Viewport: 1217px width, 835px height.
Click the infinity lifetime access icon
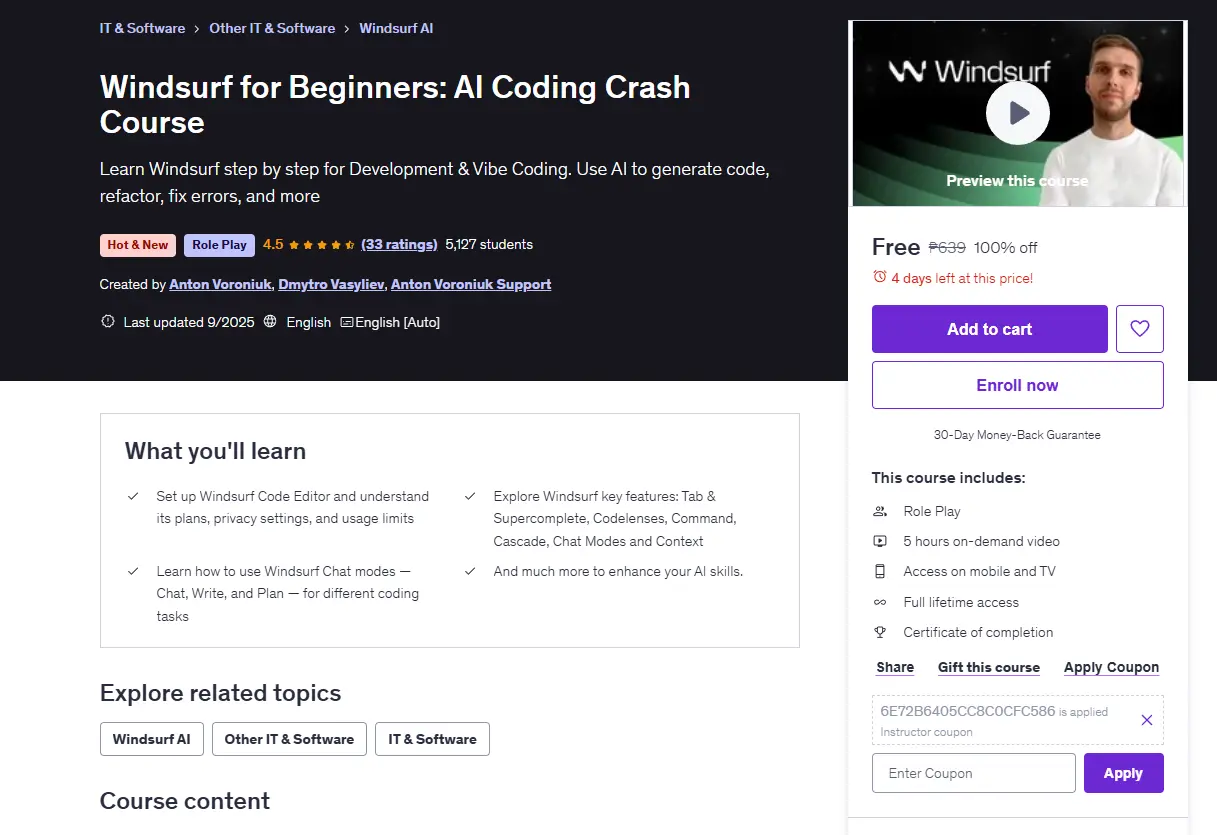pyautogui.click(x=880, y=602)
